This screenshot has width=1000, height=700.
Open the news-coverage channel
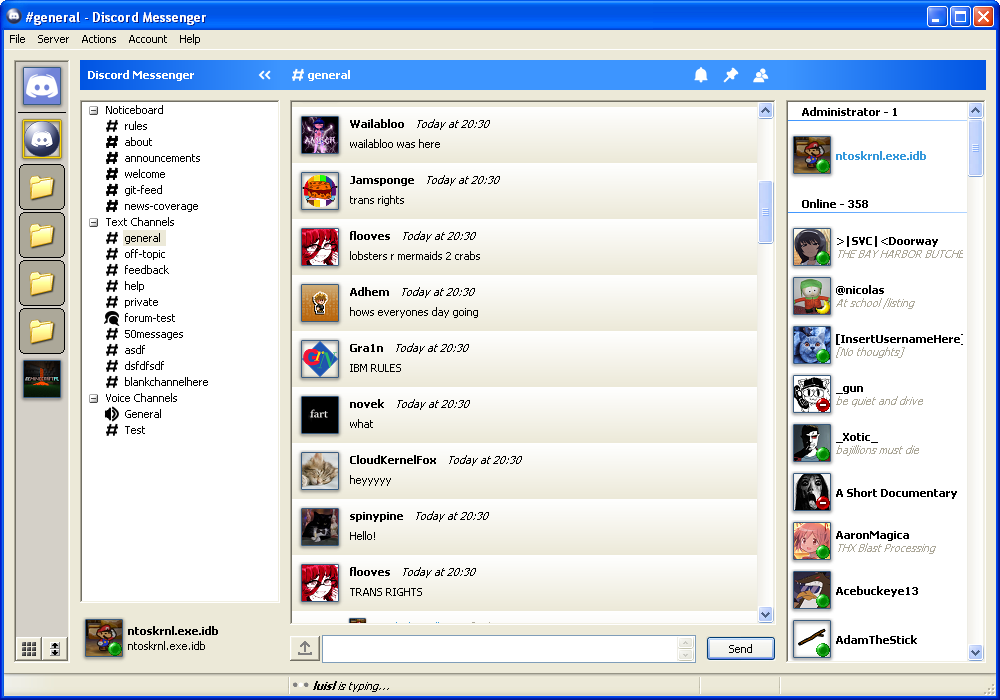click(x=161, y=206)
